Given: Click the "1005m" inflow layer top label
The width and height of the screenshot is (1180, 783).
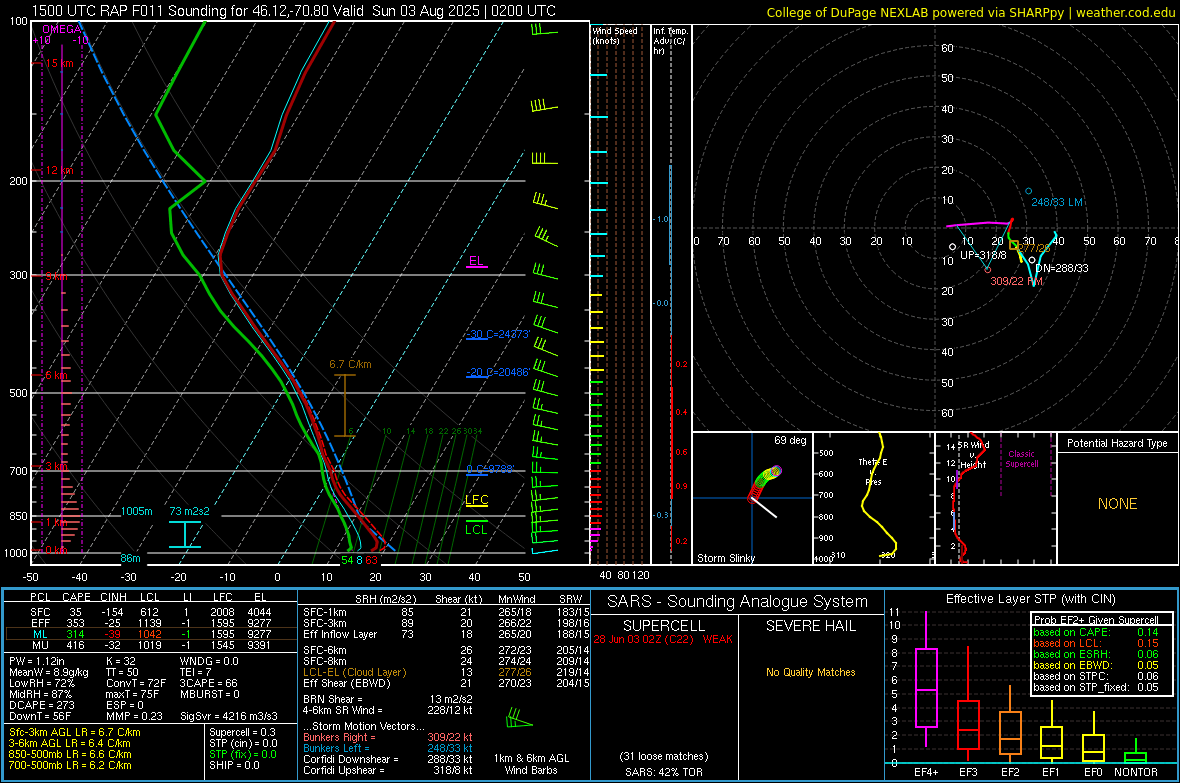Looking at the screenshot, I should [136, 511].
